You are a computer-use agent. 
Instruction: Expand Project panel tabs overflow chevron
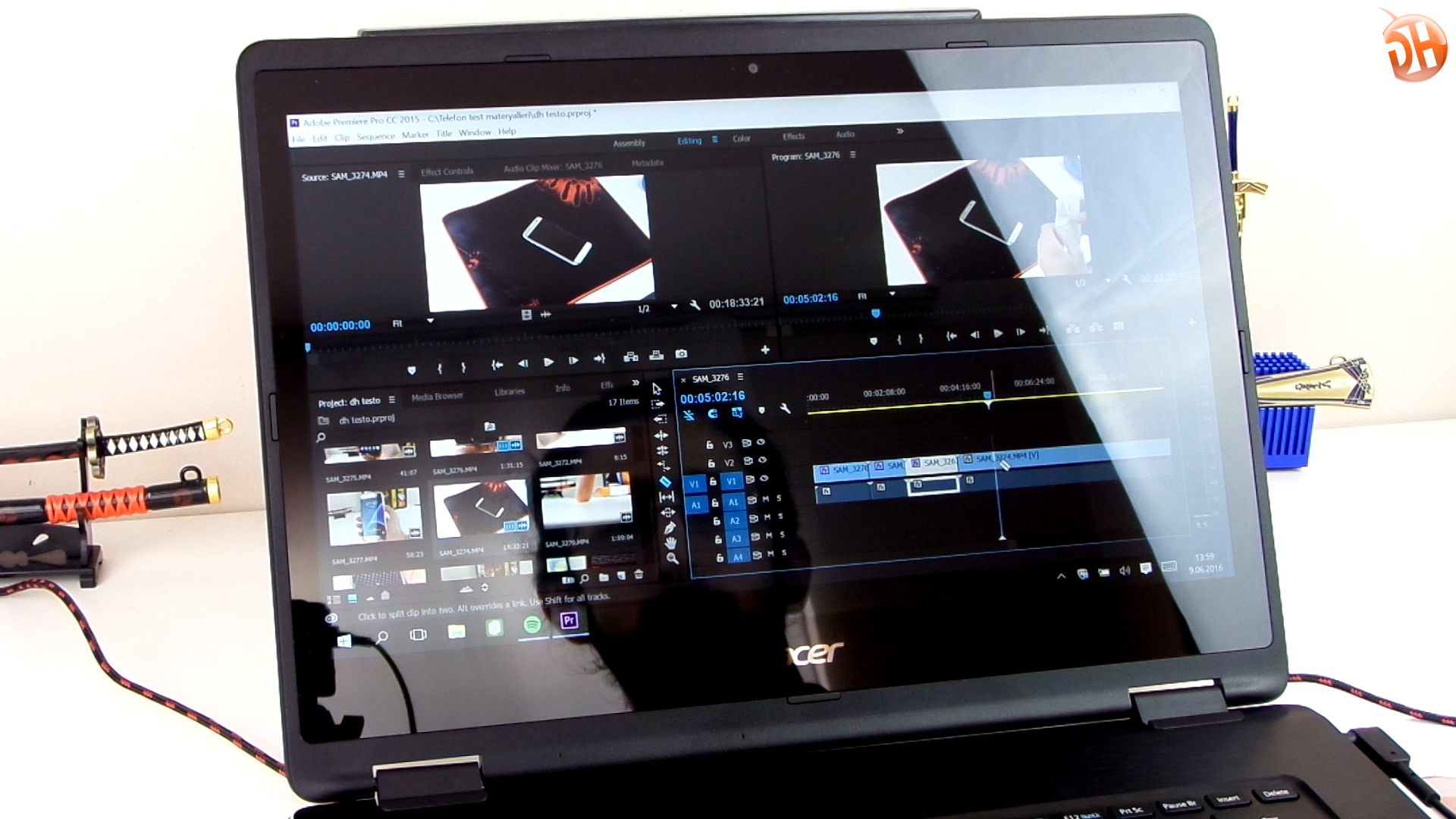[x=635, y=383]
